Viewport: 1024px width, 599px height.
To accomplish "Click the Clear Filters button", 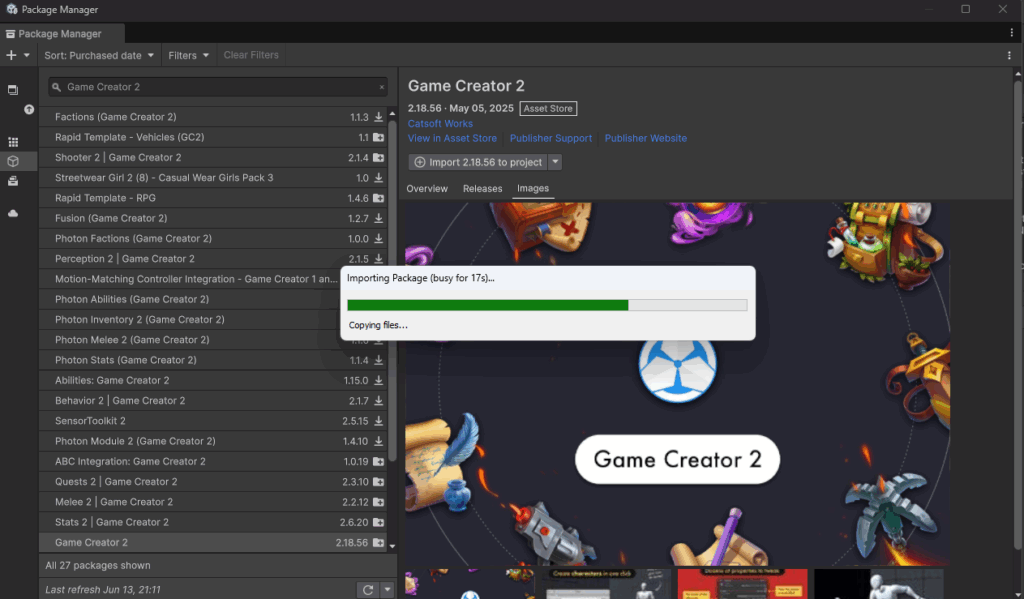I will tap(251, 56).
